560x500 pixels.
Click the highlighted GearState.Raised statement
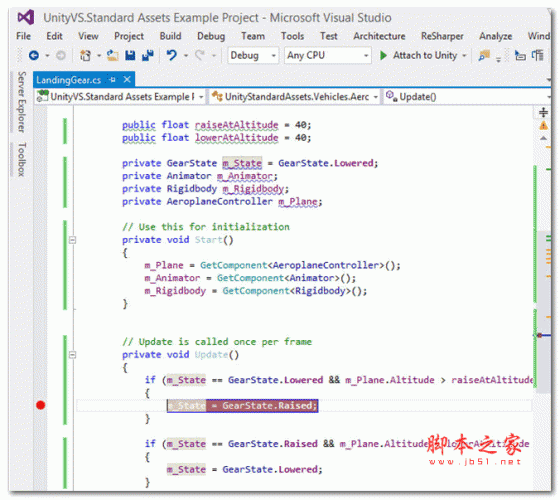[x=242, y=406]
